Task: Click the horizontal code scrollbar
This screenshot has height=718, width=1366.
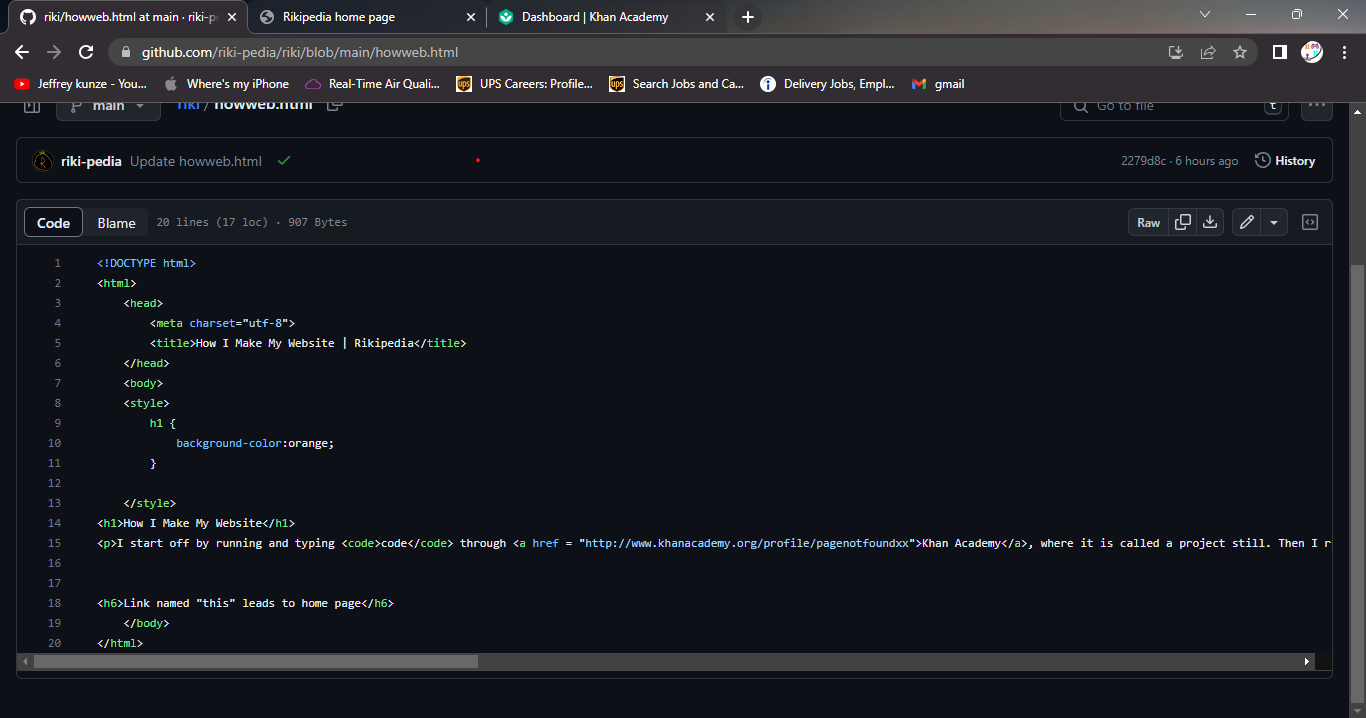Action: [x=255, y=662]
